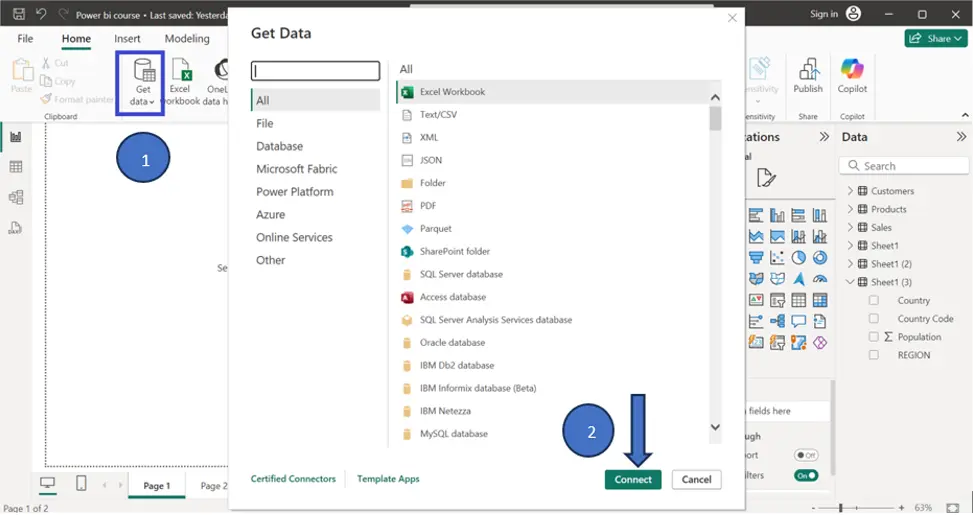Click the save icon in title bar
Viewport: 973px width, 515px height.
click(19, 14)
